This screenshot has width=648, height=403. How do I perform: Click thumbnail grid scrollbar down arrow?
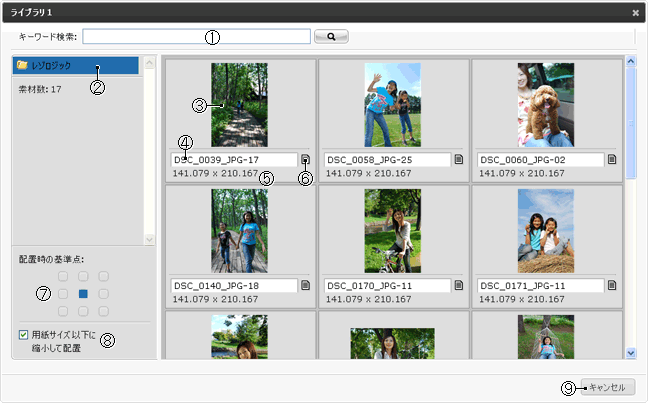point(631,353)
